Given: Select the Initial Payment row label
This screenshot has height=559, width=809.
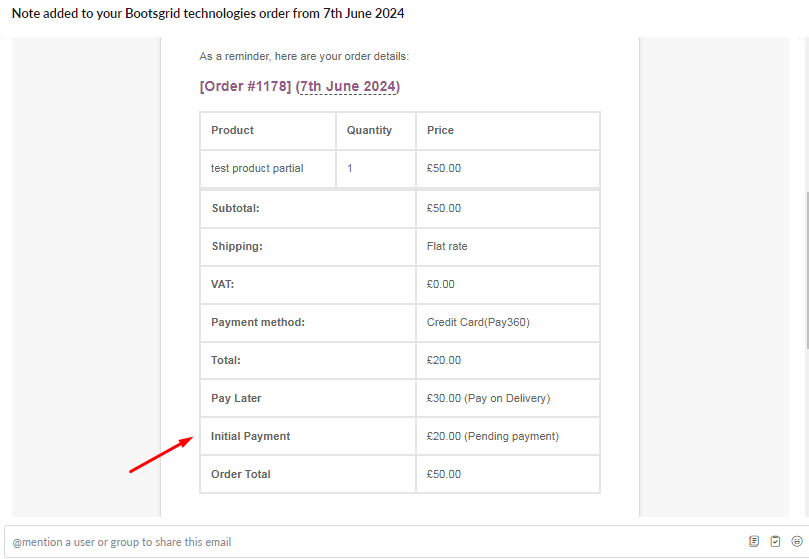Looking at the screenshot, I should (x=250, y=436).
